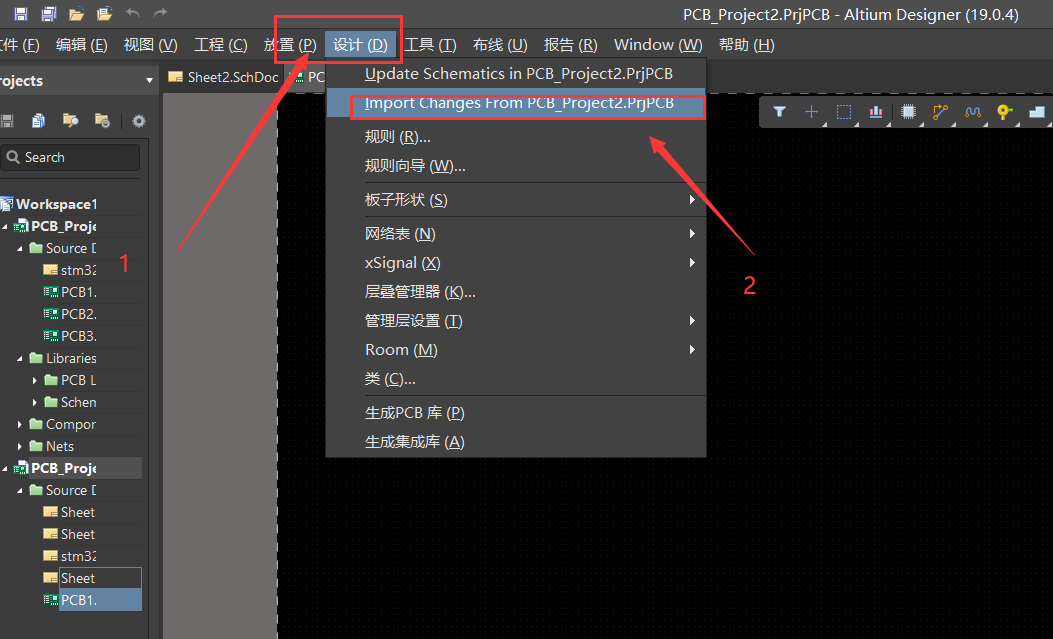Open the 放置 (P) menu
Viewport: 1053px width, 639px height.
[289, 45]
